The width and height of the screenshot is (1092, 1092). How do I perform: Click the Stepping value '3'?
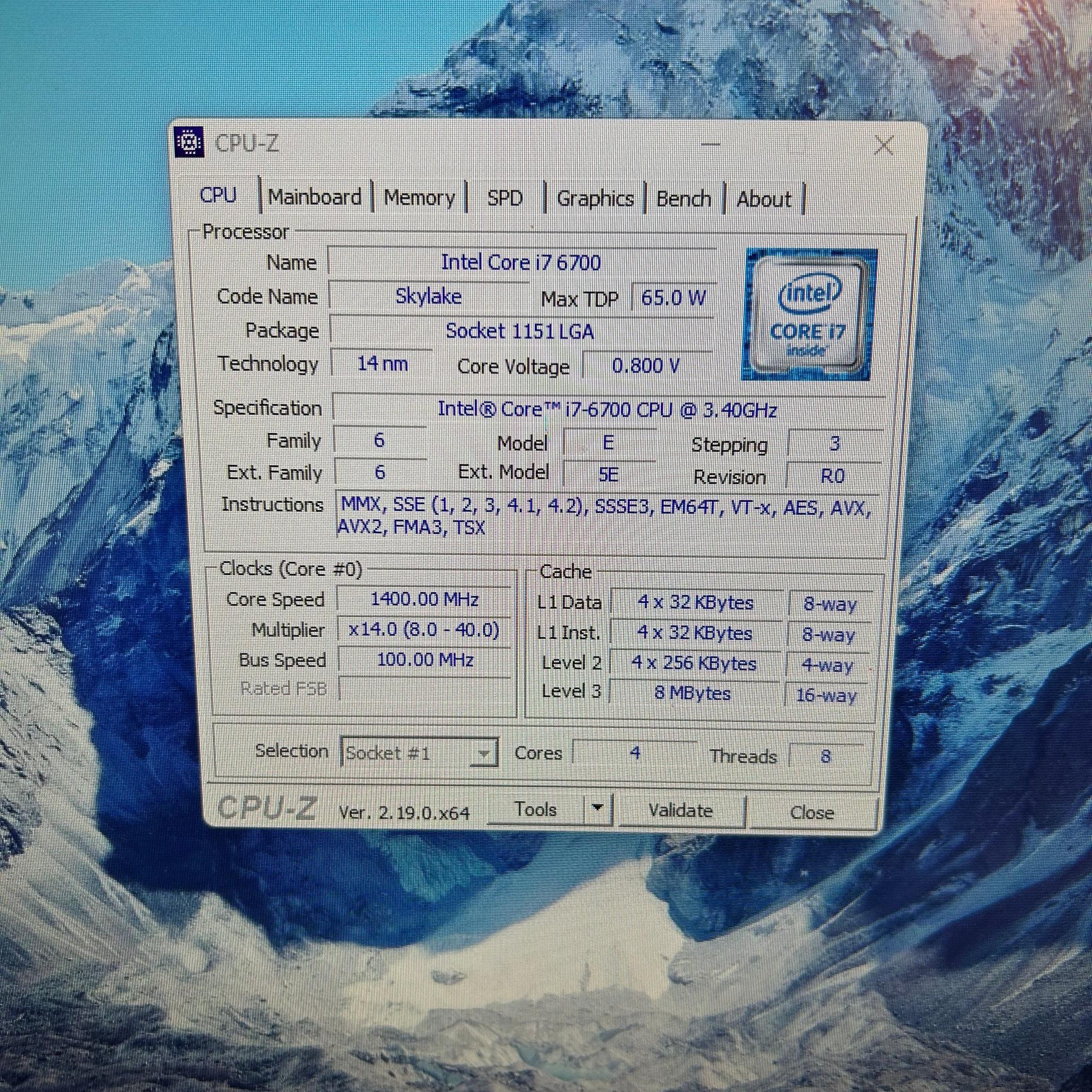pyautogui.click(x=834, y=444)
